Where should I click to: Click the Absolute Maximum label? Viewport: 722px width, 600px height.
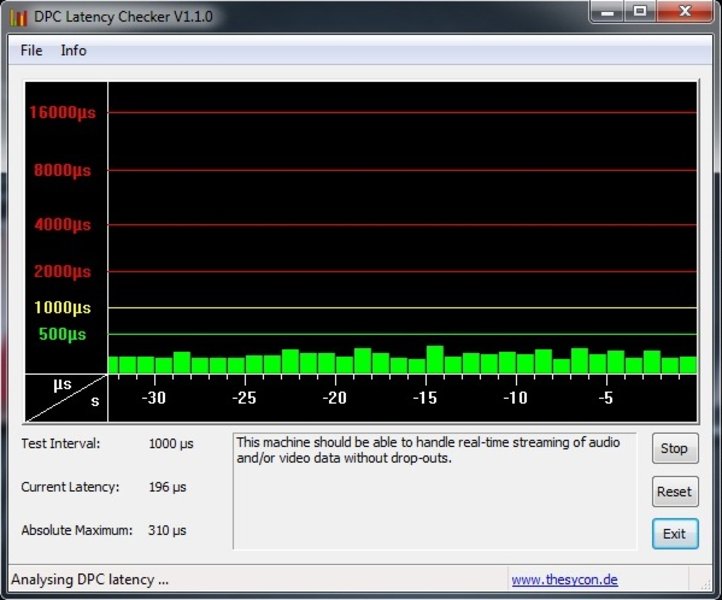[76, 530]
